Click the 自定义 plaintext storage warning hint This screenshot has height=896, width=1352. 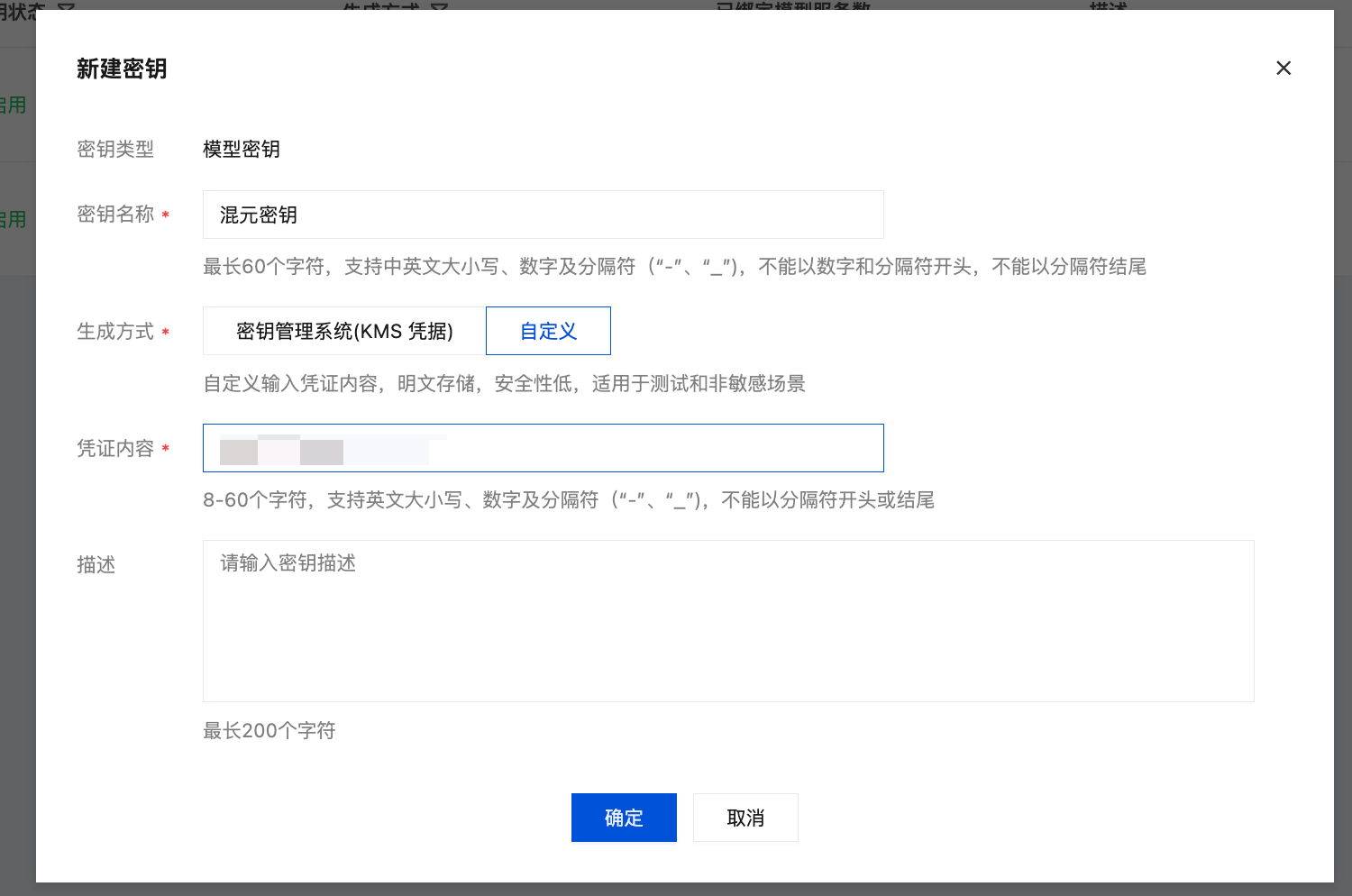point(504,384)
